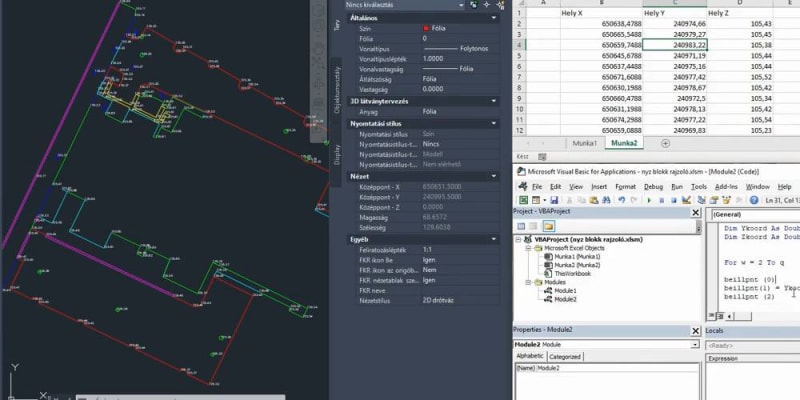Open Module1 in the project tree
This screenshot has width=800, height=400.
567,290
